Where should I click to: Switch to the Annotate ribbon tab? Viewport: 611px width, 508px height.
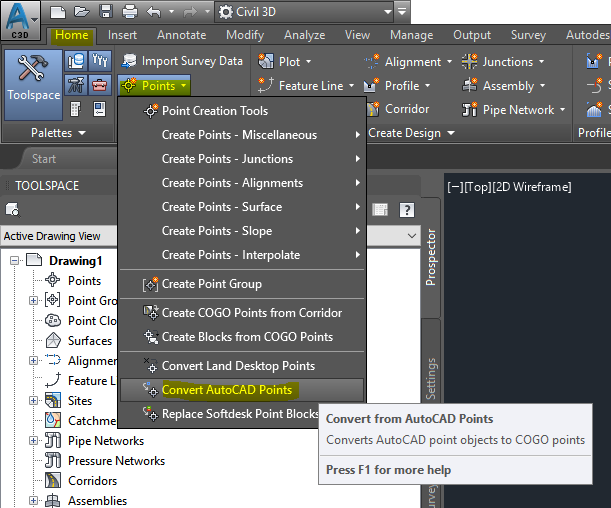pos(182,35)
